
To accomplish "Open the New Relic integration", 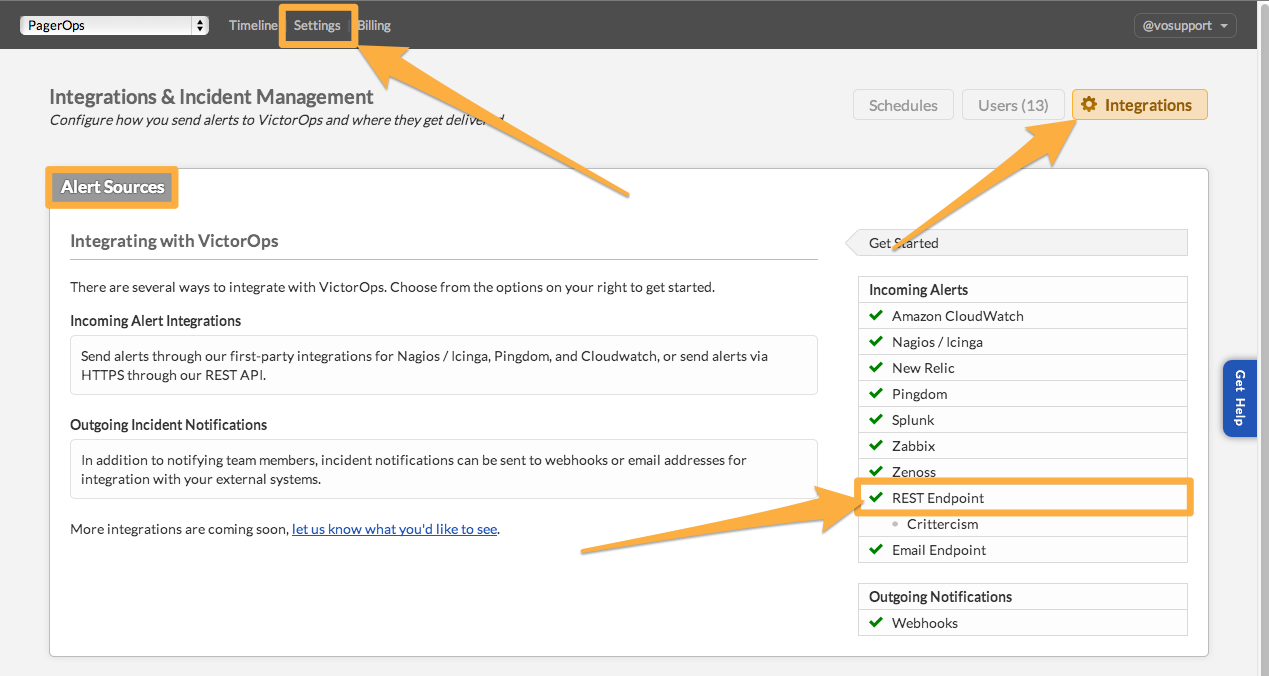I will click(x=1022, y=368).
